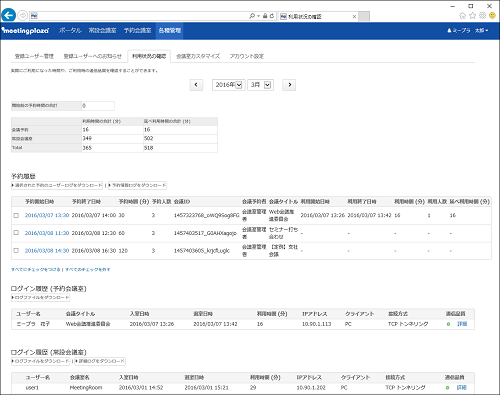This screenshot has height=395, width=500.
Task: Click green quality indicator in user1 row
Action: (448, 388)
